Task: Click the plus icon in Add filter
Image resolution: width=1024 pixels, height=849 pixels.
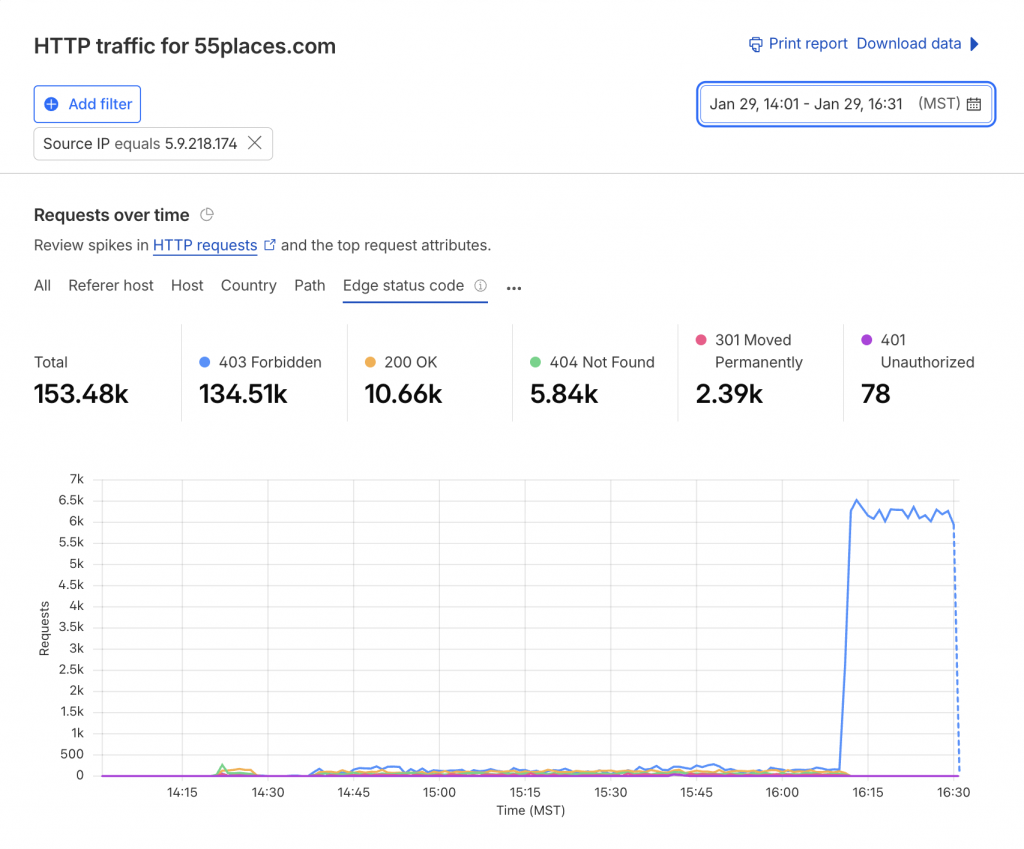Action: pyautogui.click(x=52, y=104)
